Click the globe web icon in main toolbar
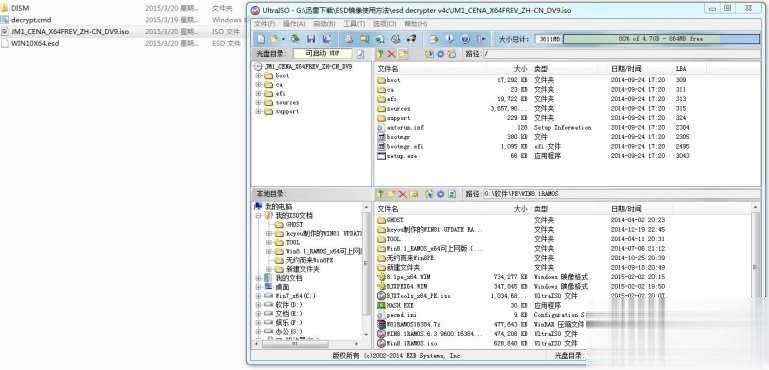This screenshot has height=370, width=769. [465, 39]
